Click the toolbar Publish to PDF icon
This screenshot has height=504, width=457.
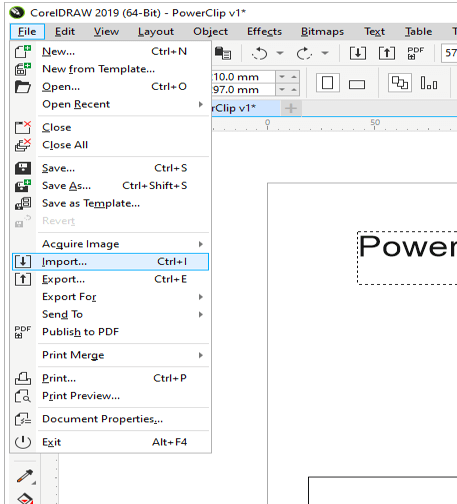416,53
